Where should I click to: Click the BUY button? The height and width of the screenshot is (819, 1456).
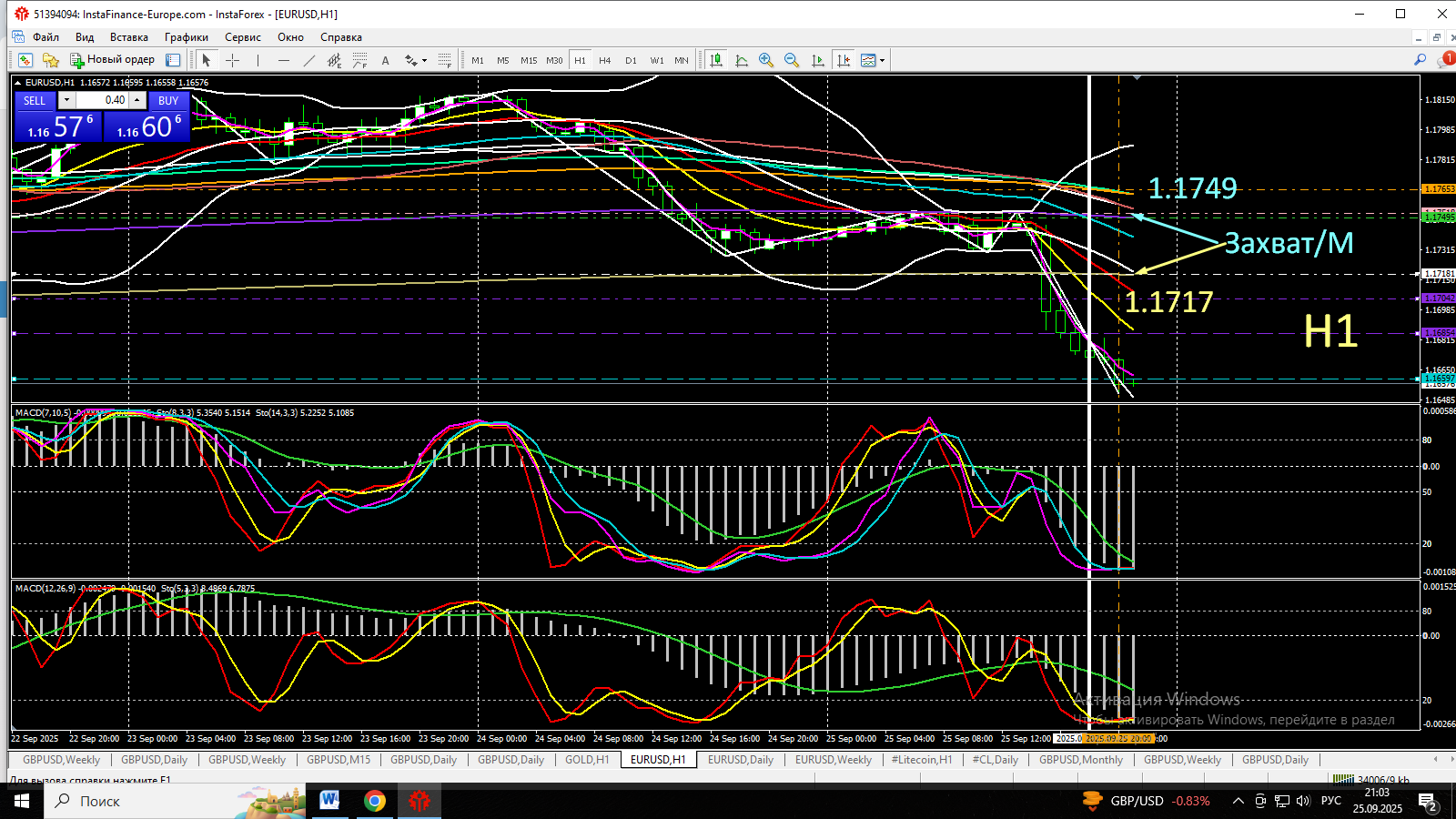tap(168, 100)
